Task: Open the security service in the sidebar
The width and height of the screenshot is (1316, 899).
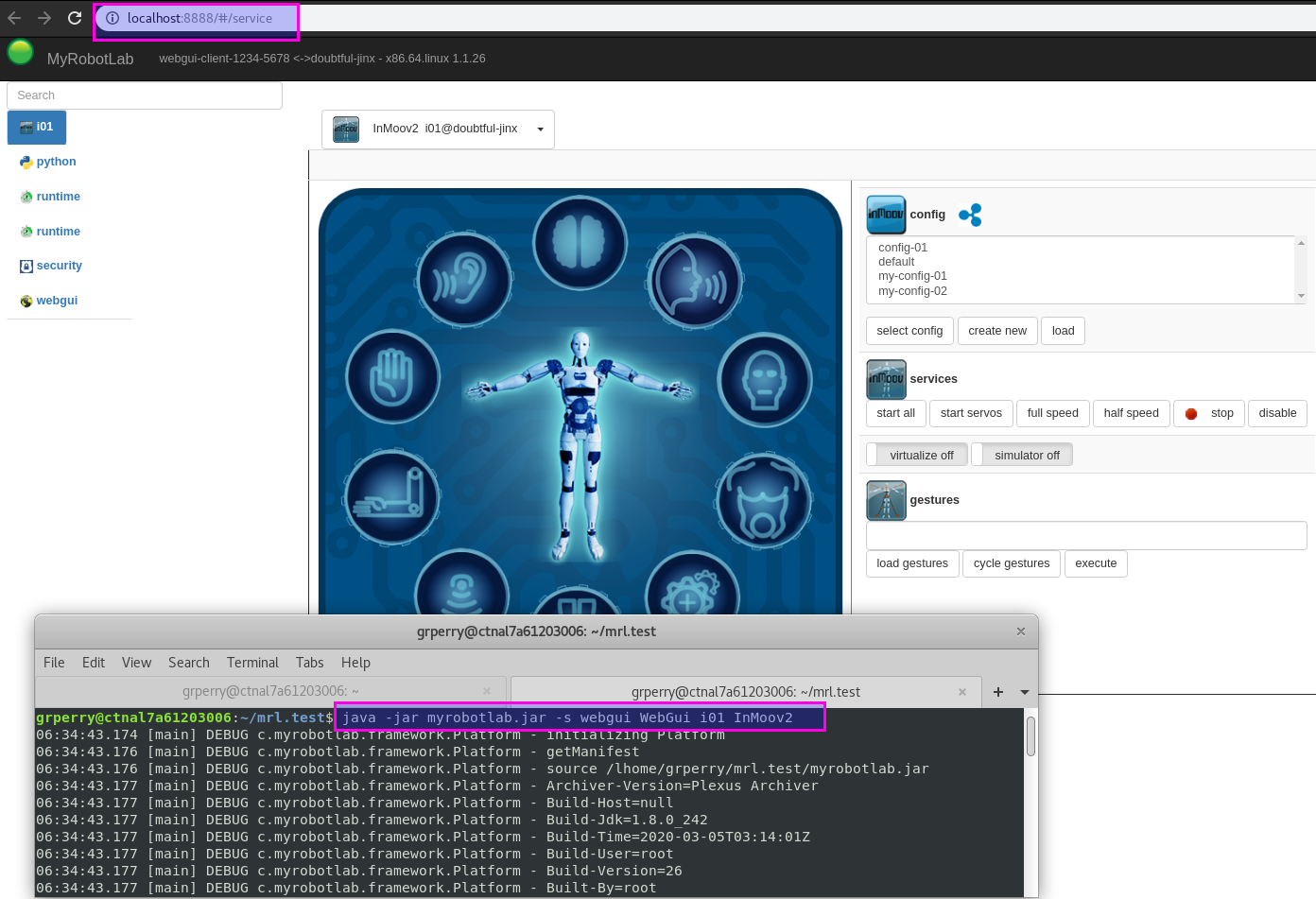Action: coord(51,266)
